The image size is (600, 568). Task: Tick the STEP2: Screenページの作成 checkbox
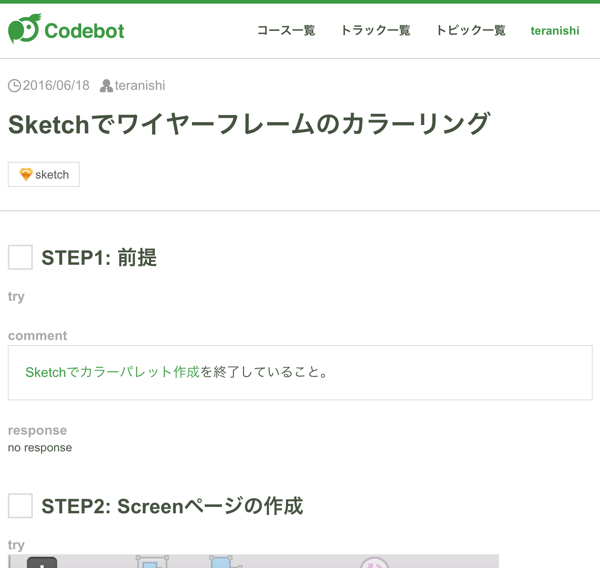[x=20, y=505]
